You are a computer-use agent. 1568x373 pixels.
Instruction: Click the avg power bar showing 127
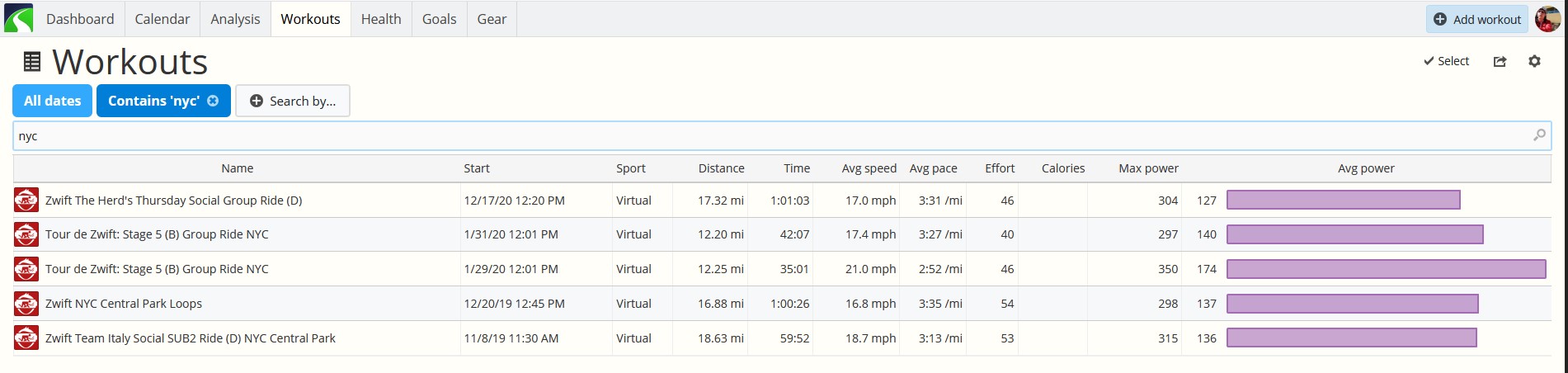pos(1344,200)
